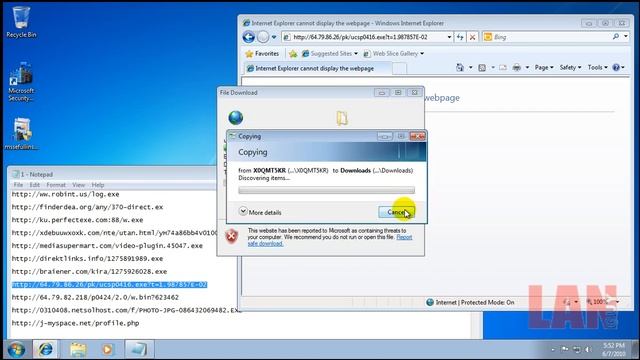Click the ku.perfectexe.com URL line
The image size is (640, 360).
(78, 220)
